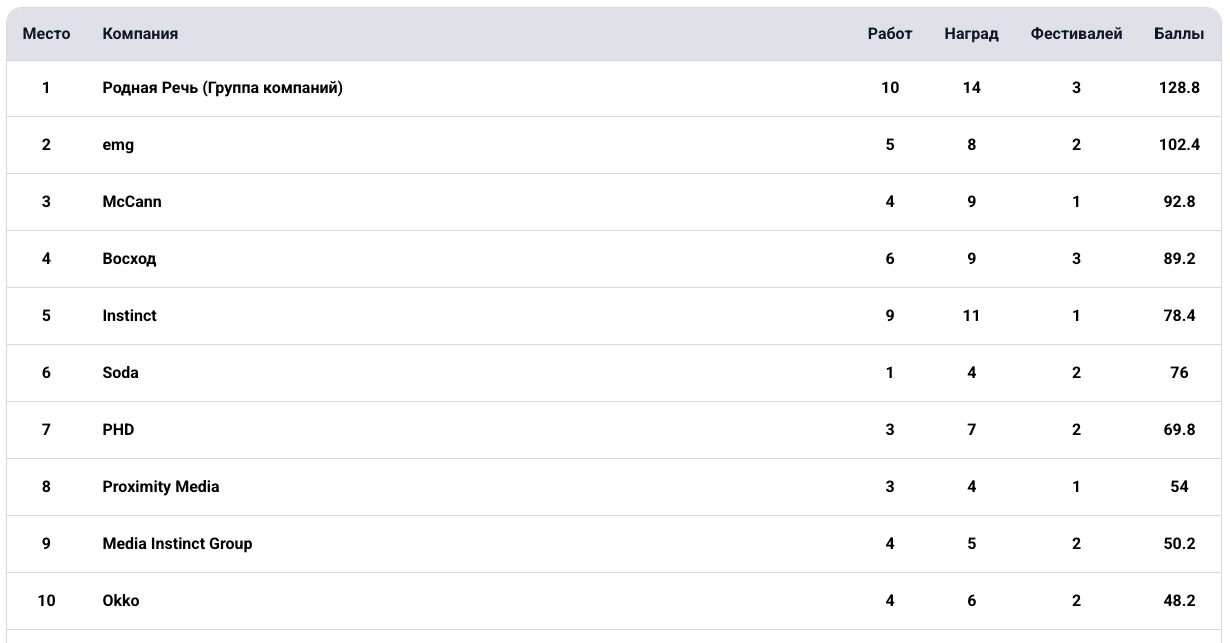Open the Восход company row
The image size is (1230, 643).
tap(129, 259)
